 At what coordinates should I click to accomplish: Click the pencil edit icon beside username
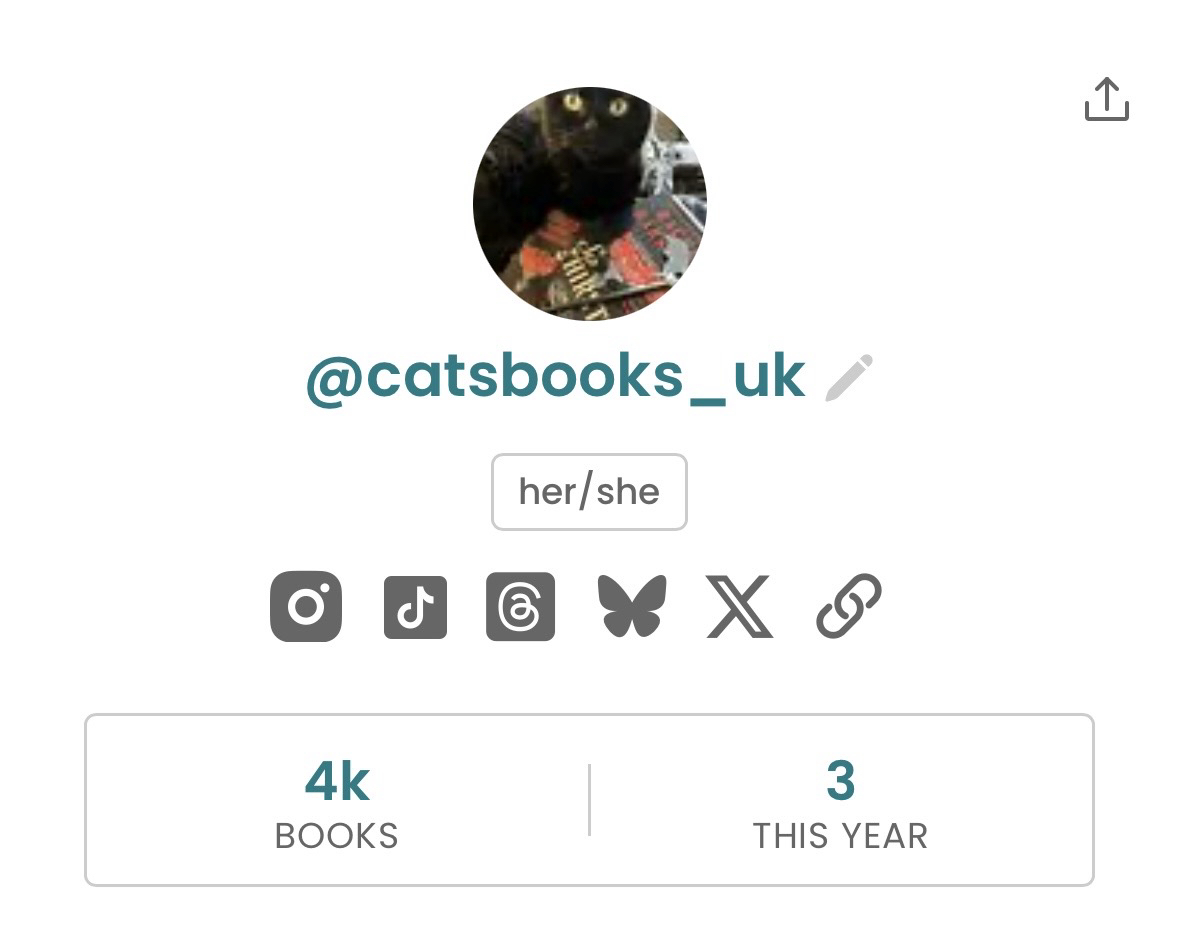[x=849, y=378]
